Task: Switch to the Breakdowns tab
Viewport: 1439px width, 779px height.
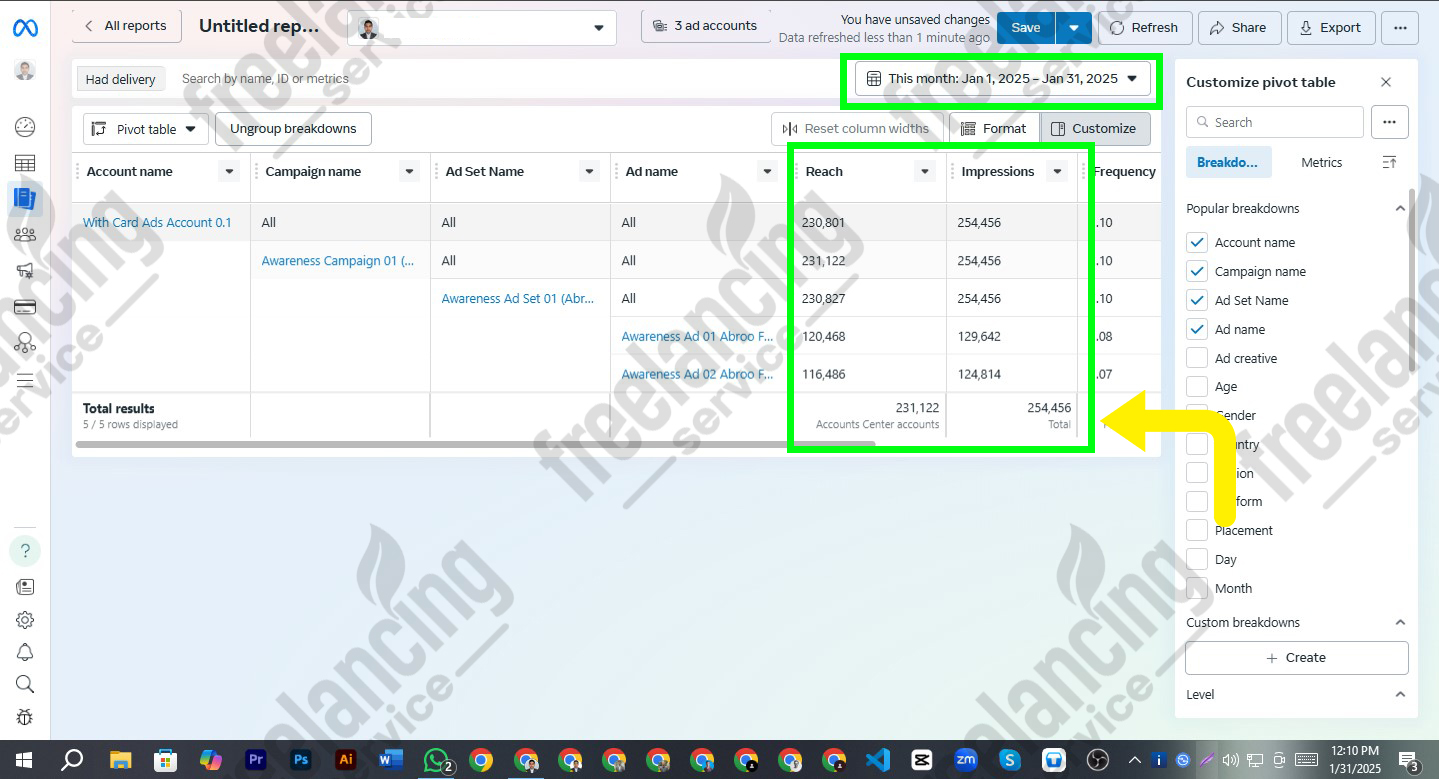Action: point(1227,162)
